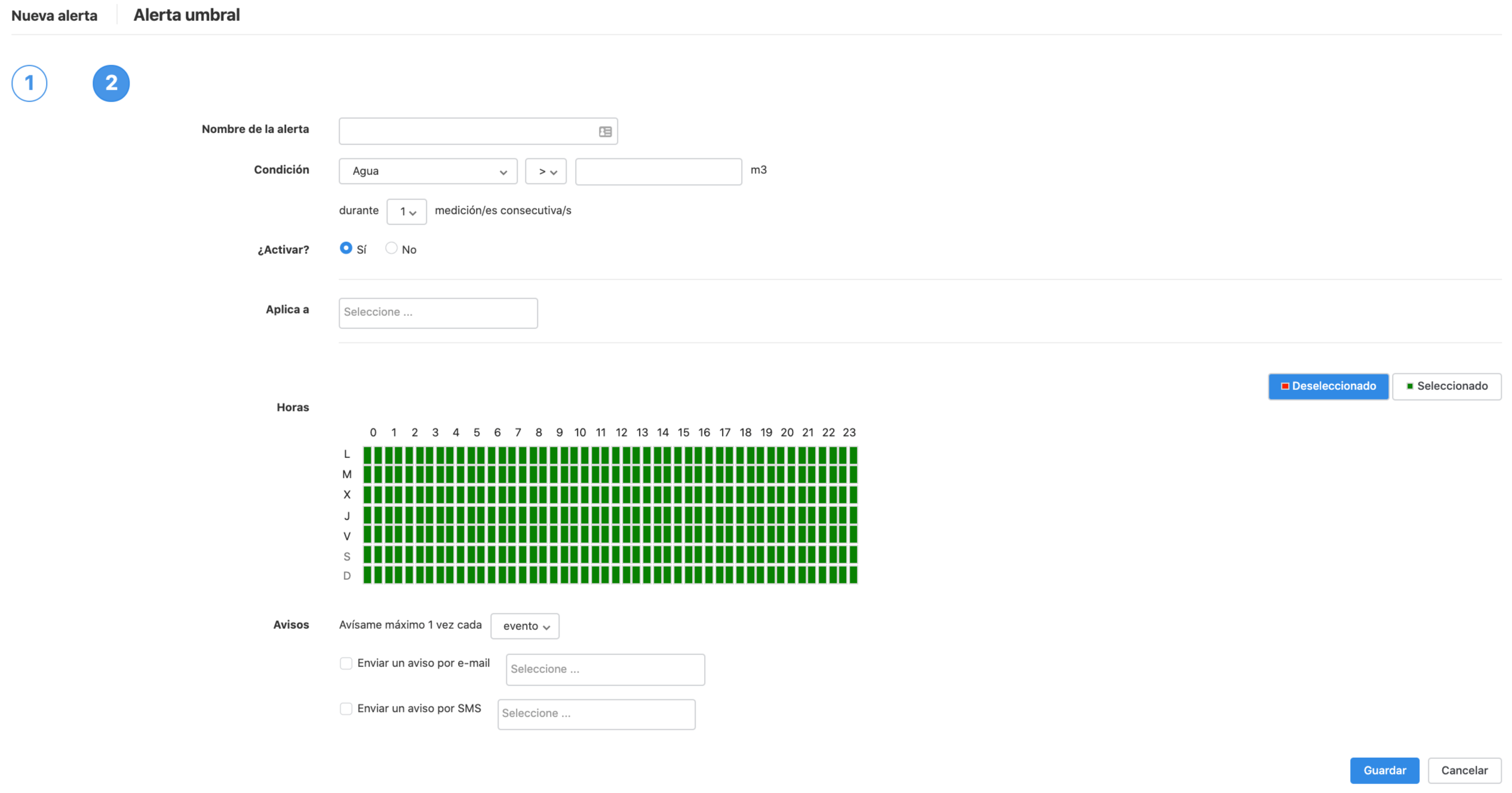Click the green swatch in Seleccionado
The height and width of the screenshot is (793, 1512).
(x=1410, y=386)
